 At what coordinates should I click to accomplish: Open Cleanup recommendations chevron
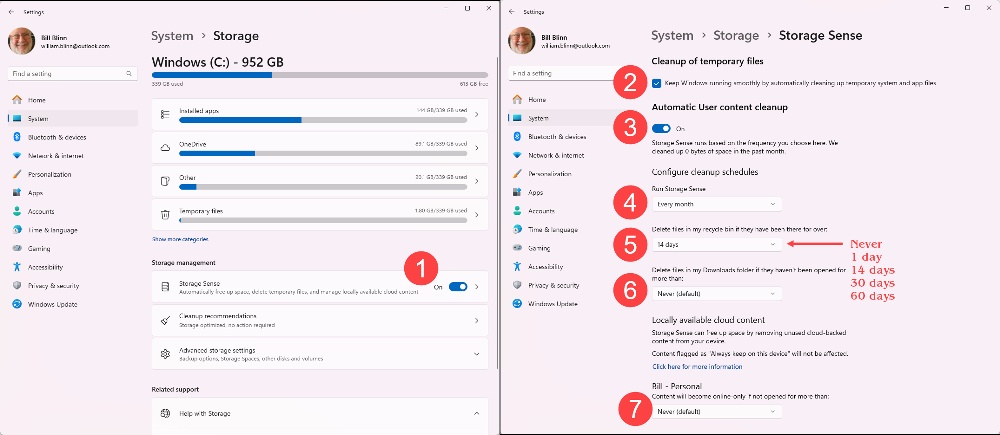point(476,320)
